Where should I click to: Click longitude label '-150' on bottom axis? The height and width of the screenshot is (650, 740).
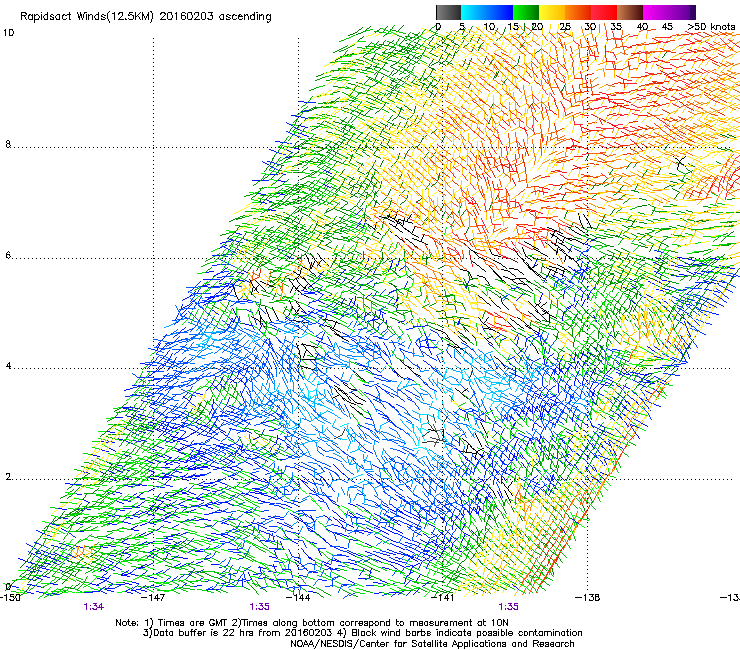(10, 598)
